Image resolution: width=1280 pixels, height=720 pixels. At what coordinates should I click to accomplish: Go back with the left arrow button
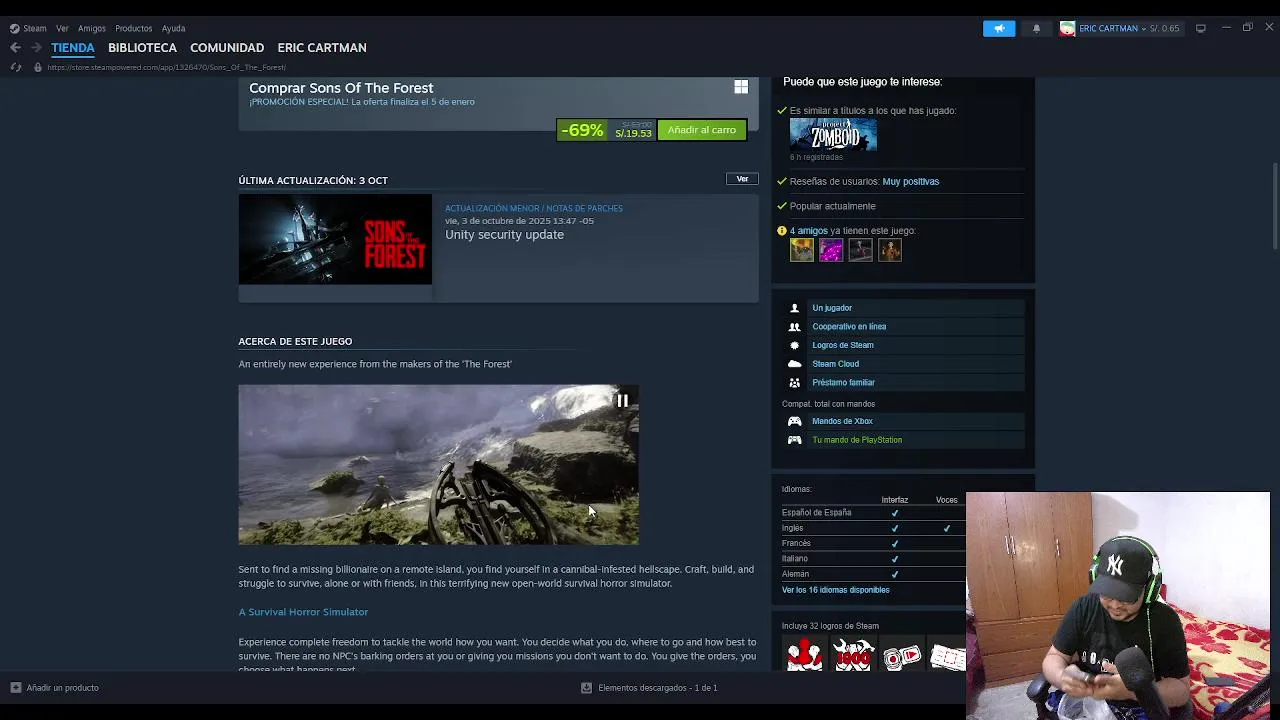click(15, 47)
